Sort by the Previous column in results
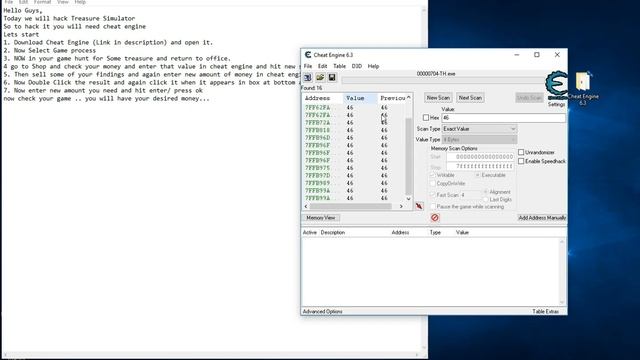This screenshot has width=640, height=360. click(392, 98)
